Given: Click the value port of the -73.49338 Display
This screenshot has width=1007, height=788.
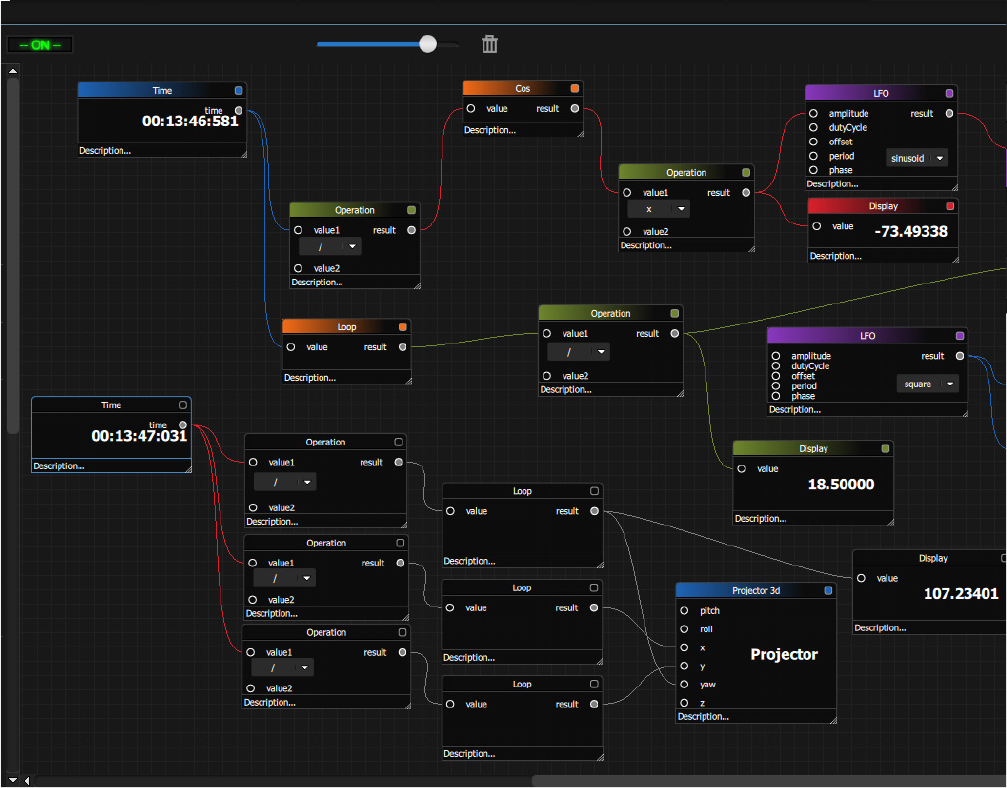Looking at the screenshot, I should tap(816, 226).
